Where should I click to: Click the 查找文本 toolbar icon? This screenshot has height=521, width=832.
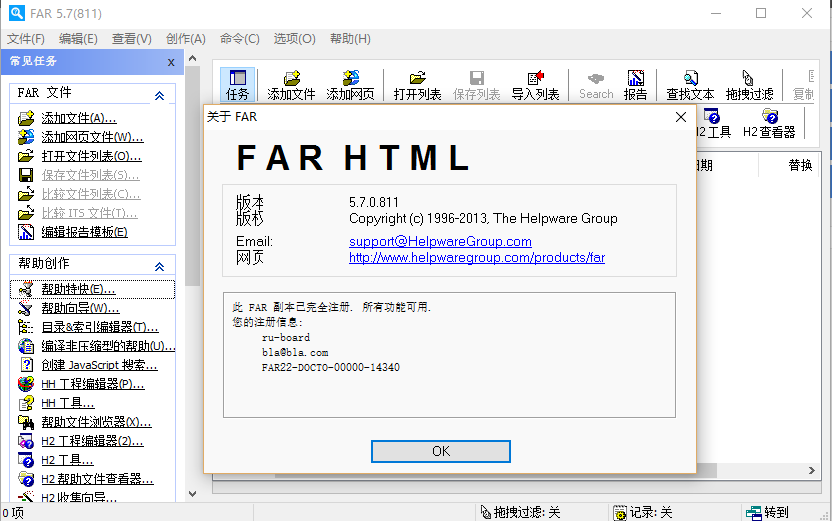[x=690, y=84]
